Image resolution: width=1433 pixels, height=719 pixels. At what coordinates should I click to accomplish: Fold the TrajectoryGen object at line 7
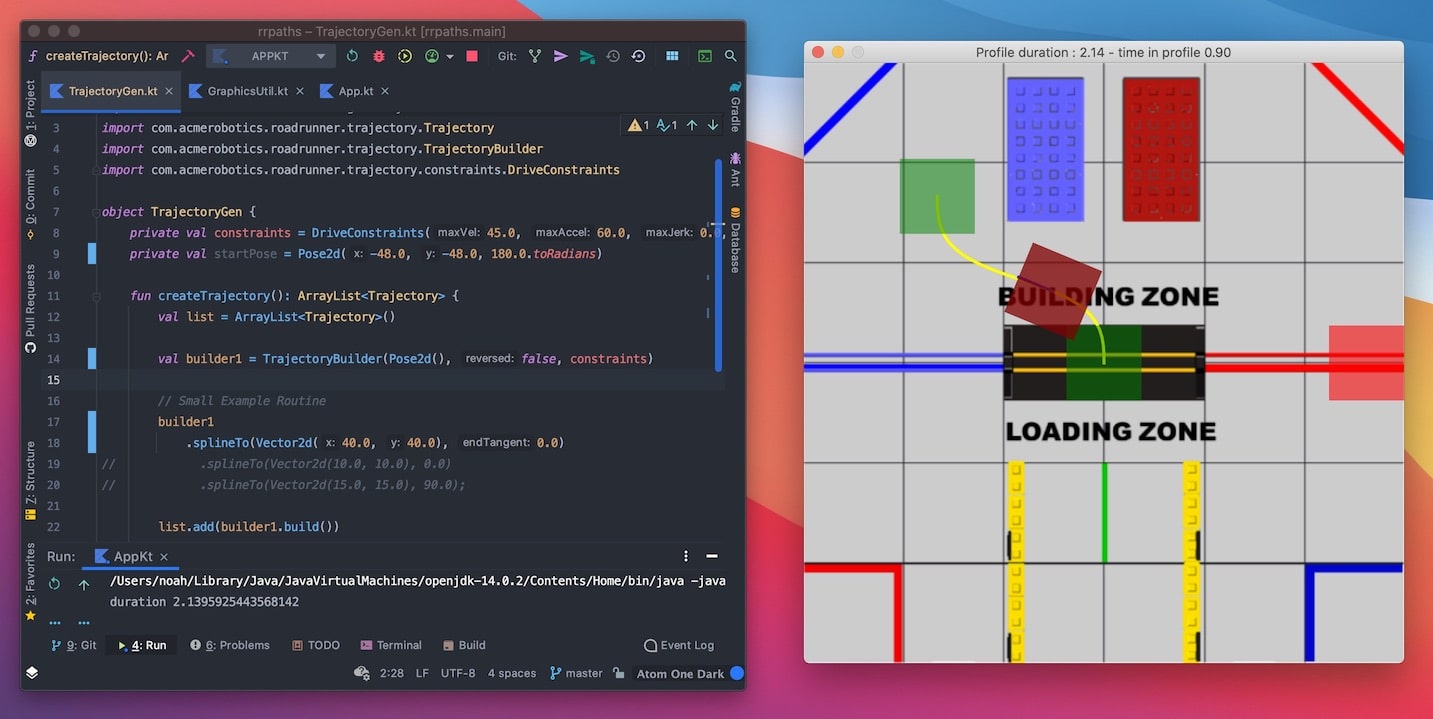(x=96, y=212)
